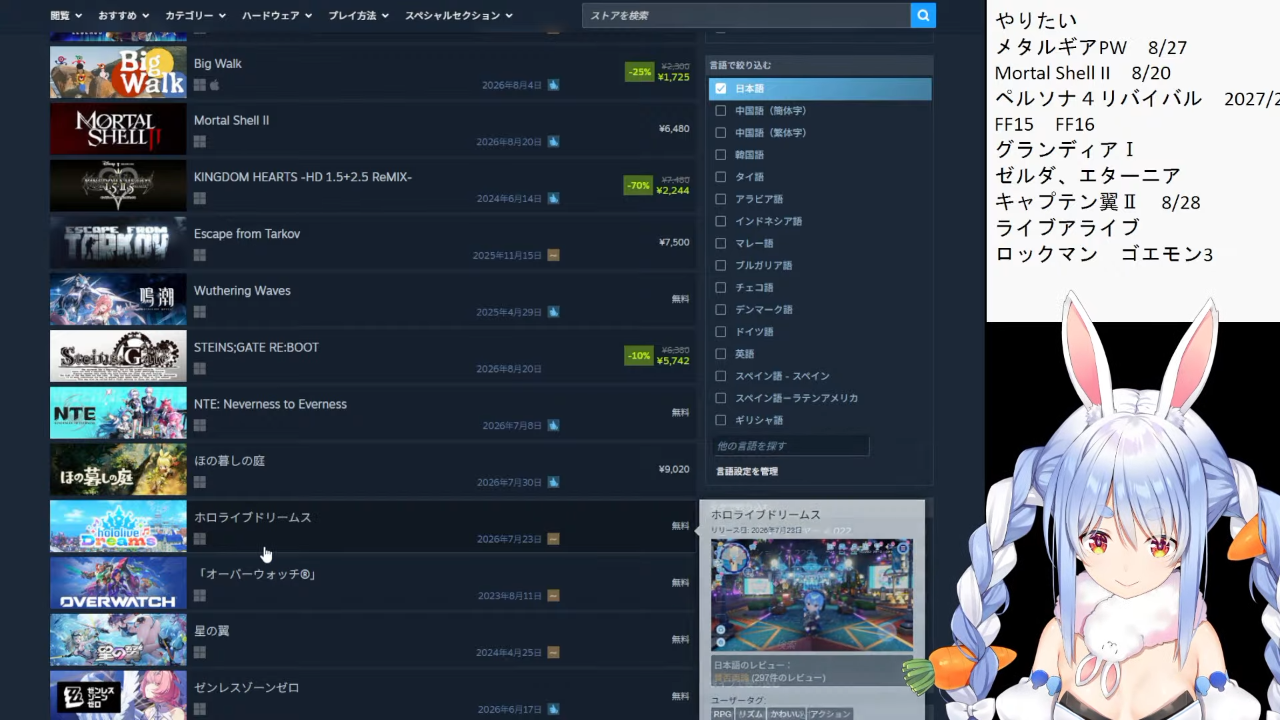Viewport: 1280px width, 720px height.
Task: Check the 中国語 (繁体字) language filter
Action: (x=721, y=133)
